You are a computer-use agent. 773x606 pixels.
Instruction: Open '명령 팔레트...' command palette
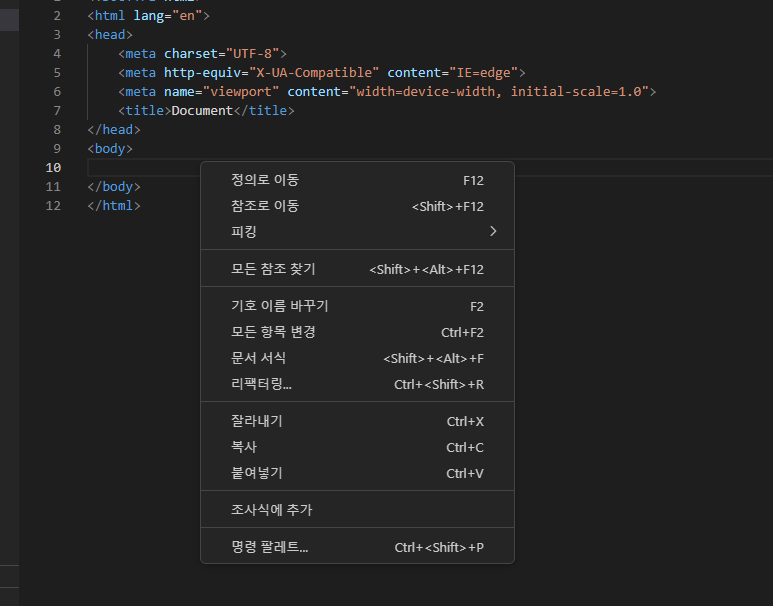(357, 547)
